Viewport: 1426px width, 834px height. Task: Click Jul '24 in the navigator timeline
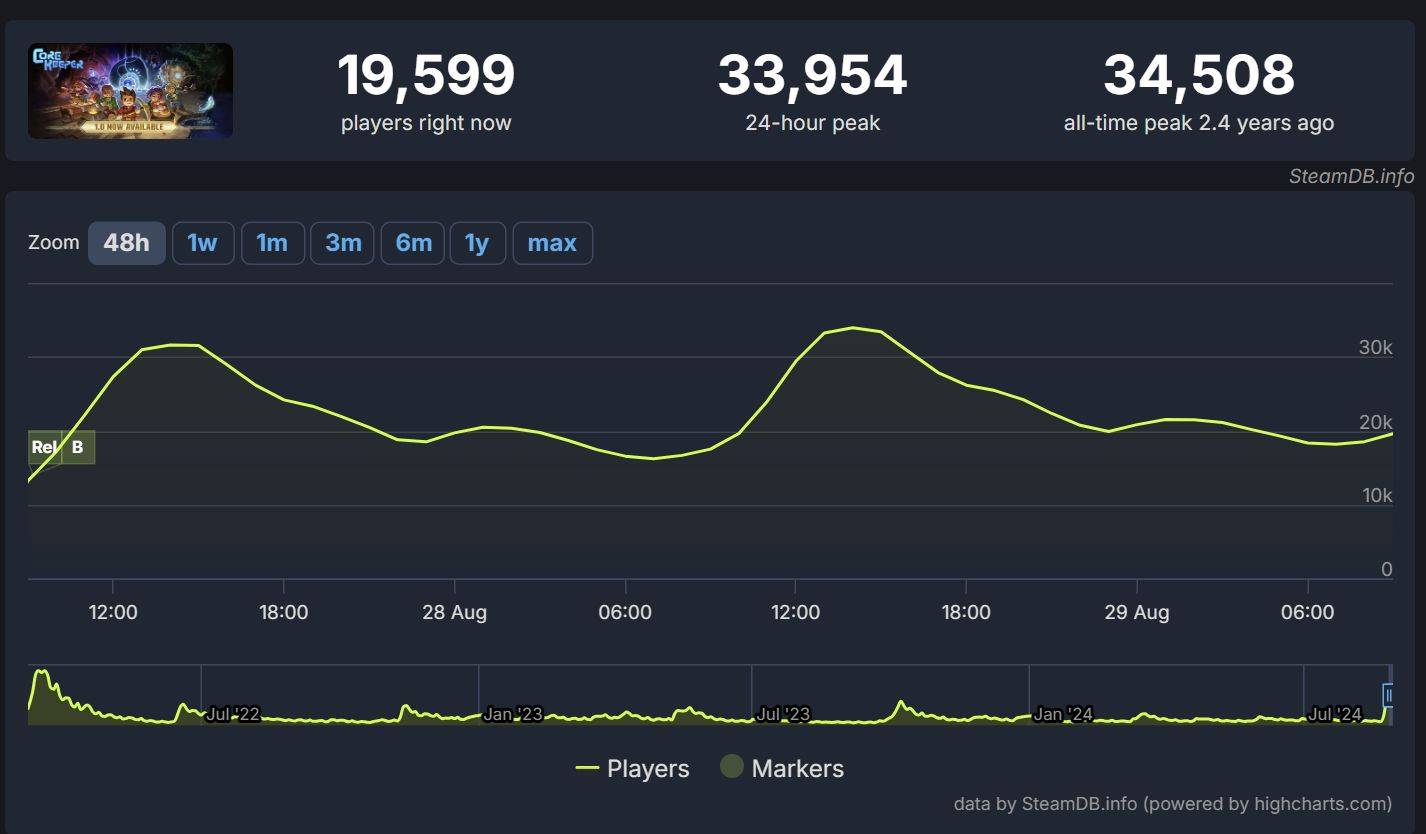[x=1335, y=714]
